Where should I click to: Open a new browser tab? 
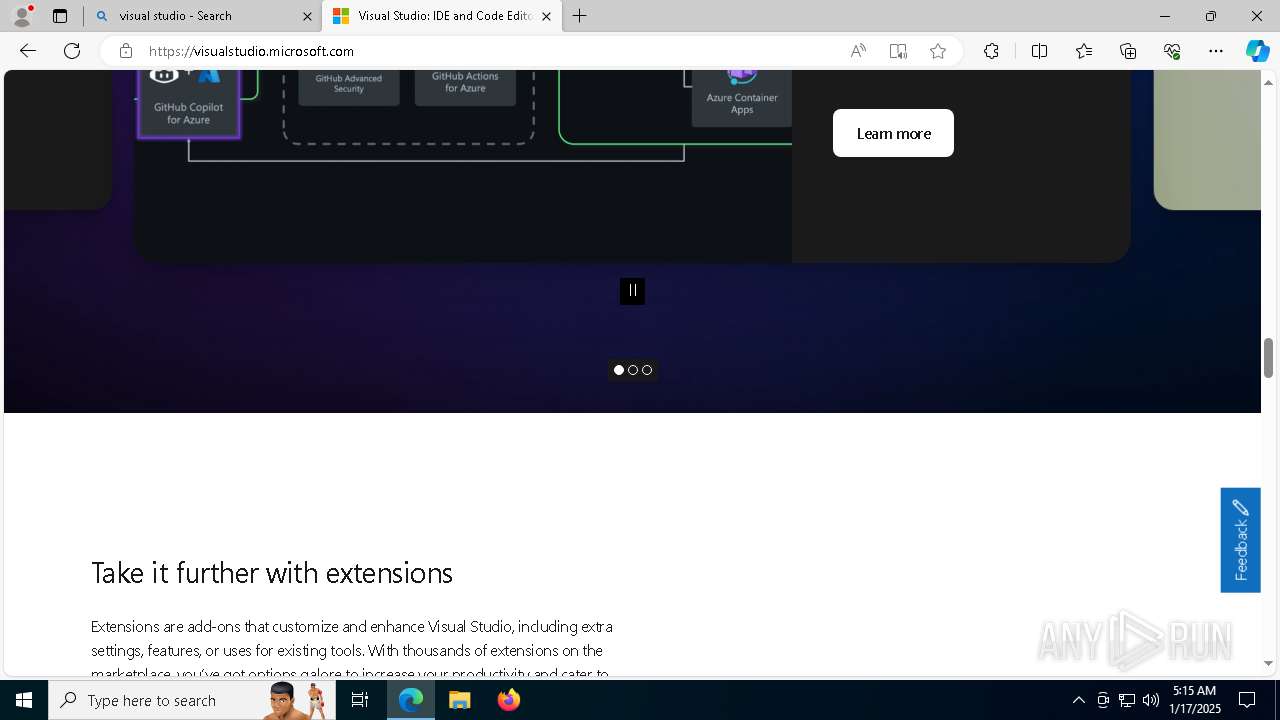coord(580,16)
